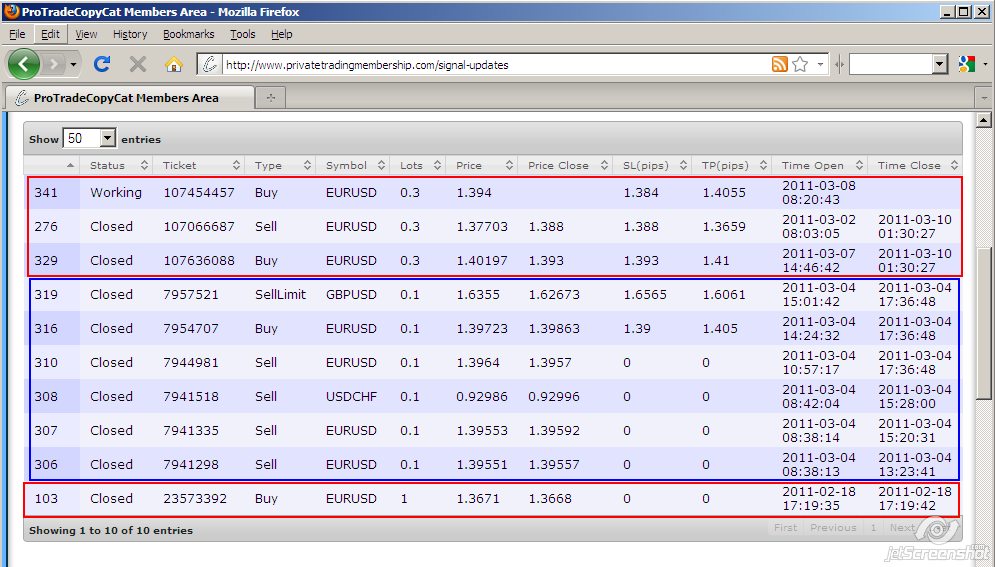Open a new tab with the plus button
The height and width of the screenshot is (567, 995).
(271, 98)
